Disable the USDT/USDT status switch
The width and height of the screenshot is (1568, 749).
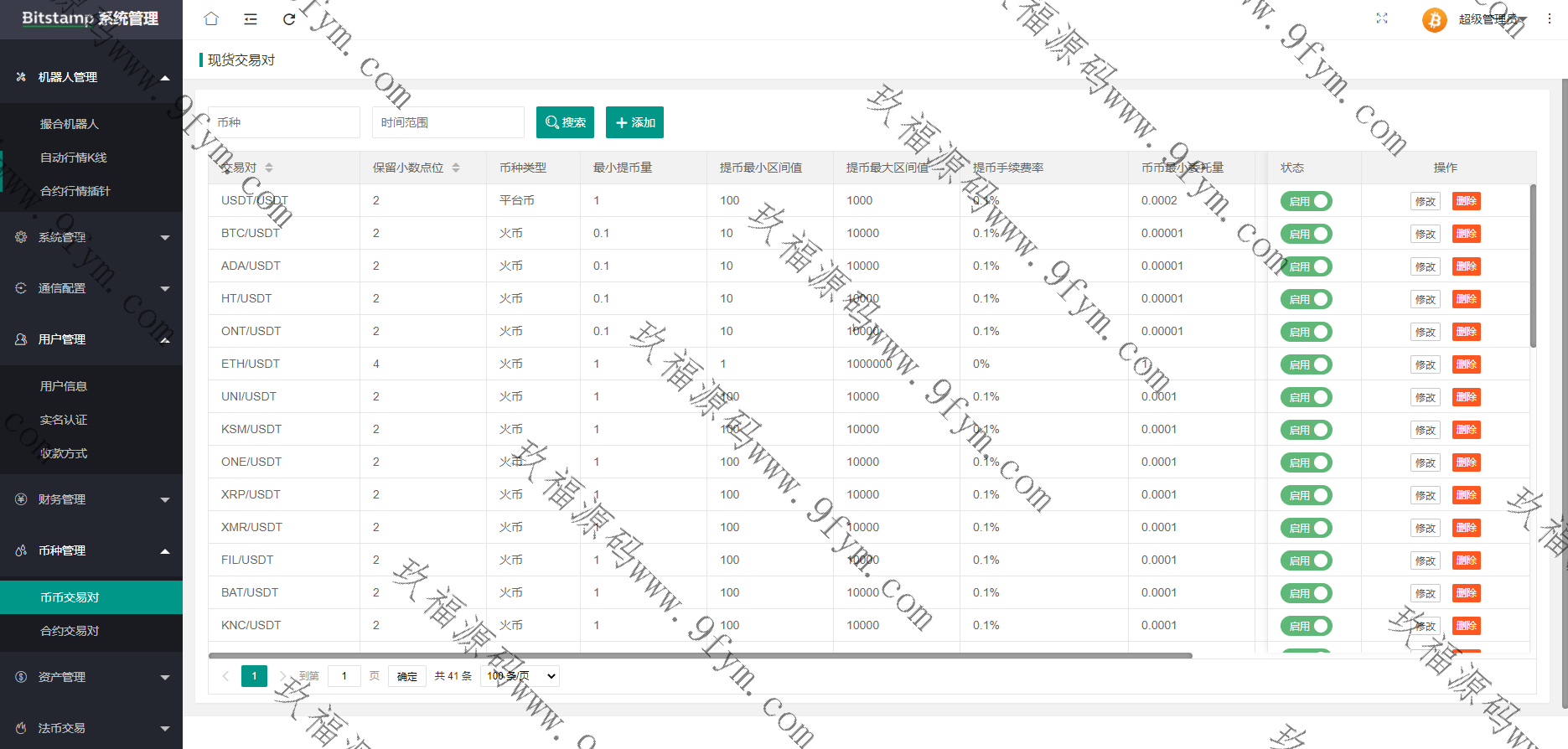1306,201
